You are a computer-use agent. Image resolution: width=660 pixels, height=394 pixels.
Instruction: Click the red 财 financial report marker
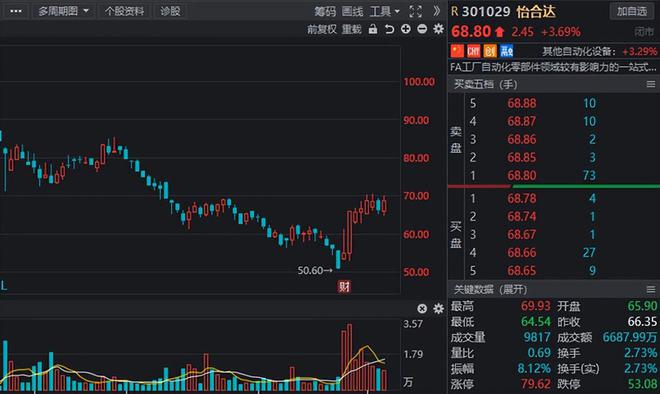(344, 287)
